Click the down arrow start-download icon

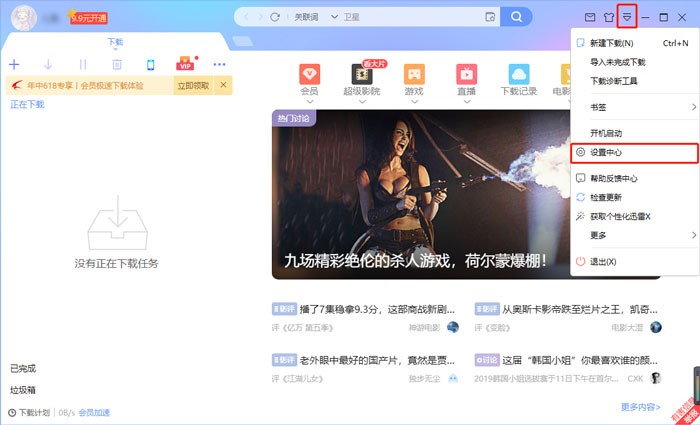point(48,65)
